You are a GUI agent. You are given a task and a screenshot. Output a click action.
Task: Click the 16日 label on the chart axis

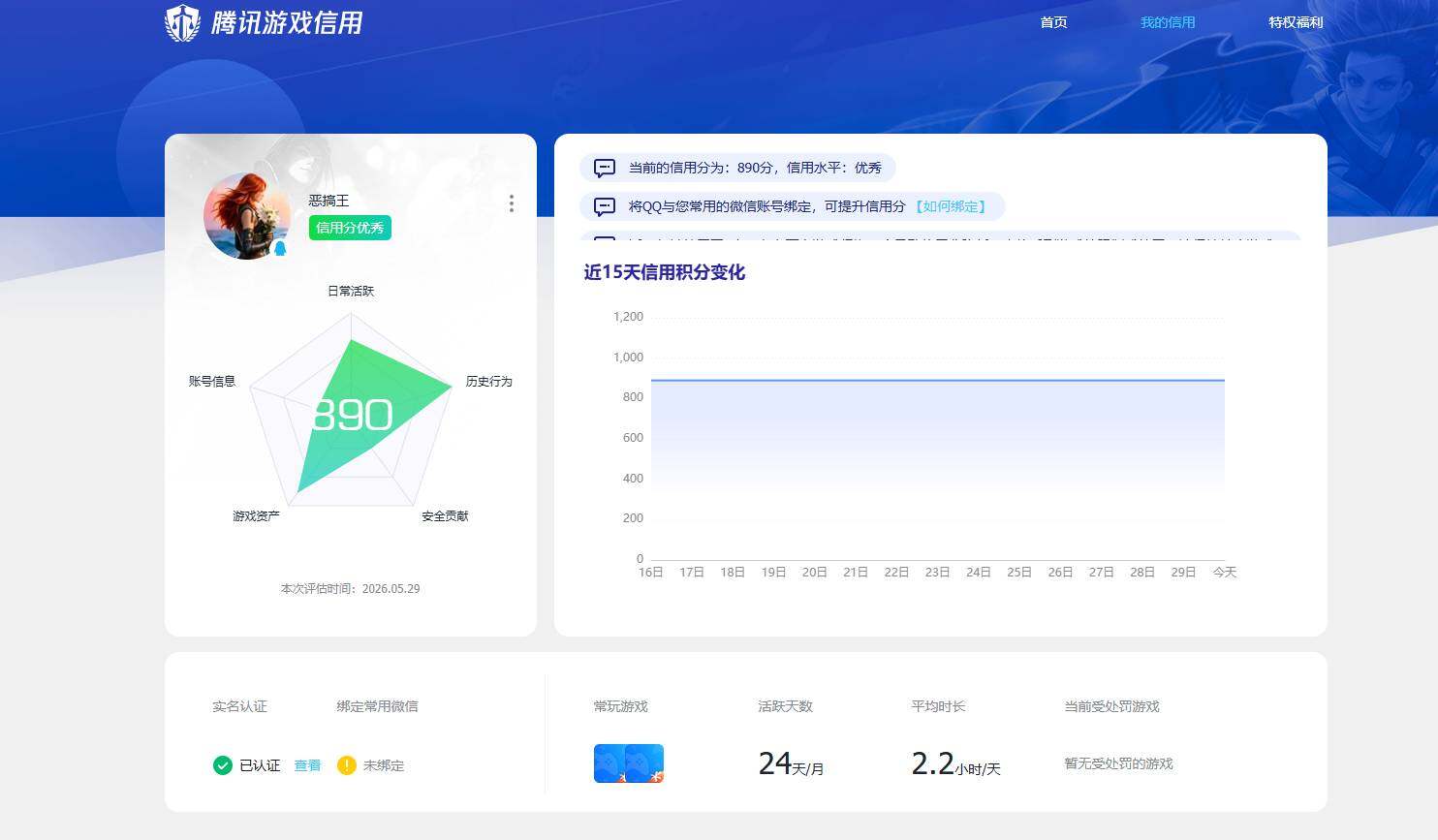pyautogui.click(x=651, y=573)
